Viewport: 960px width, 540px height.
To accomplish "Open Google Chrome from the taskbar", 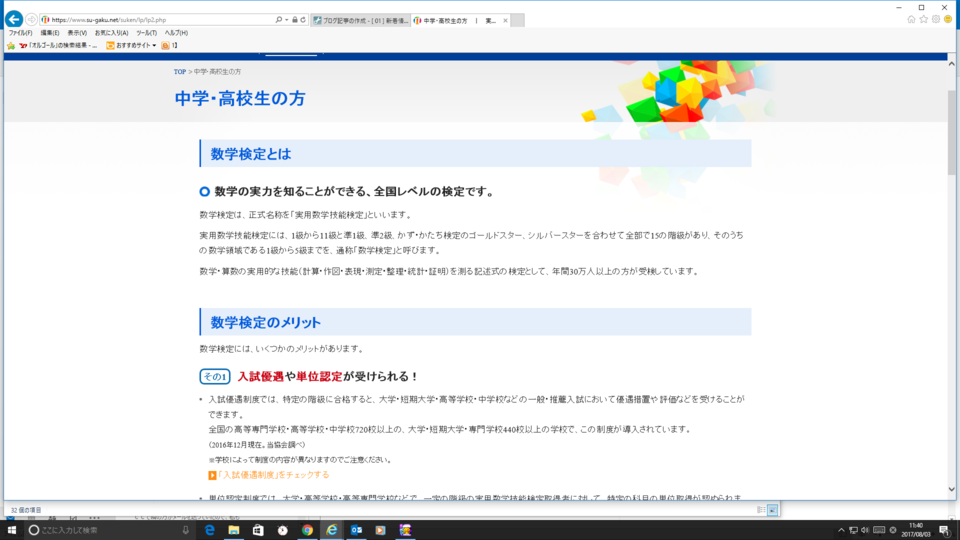I will [x=307, y=530].
